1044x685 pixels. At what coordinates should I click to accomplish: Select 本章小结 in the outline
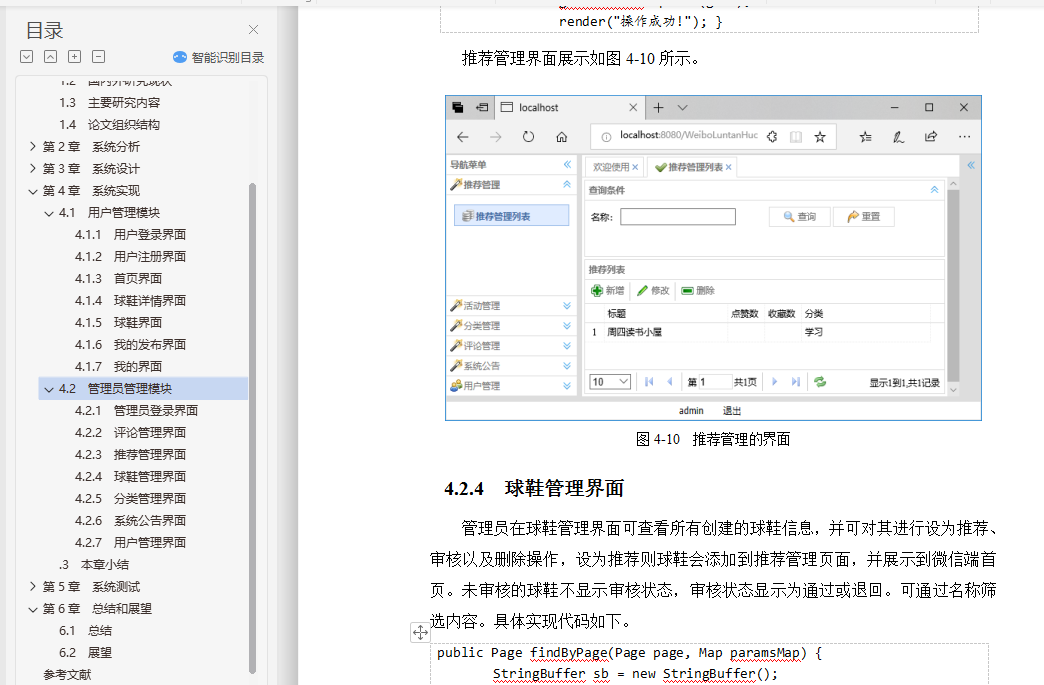click(94, 565)
